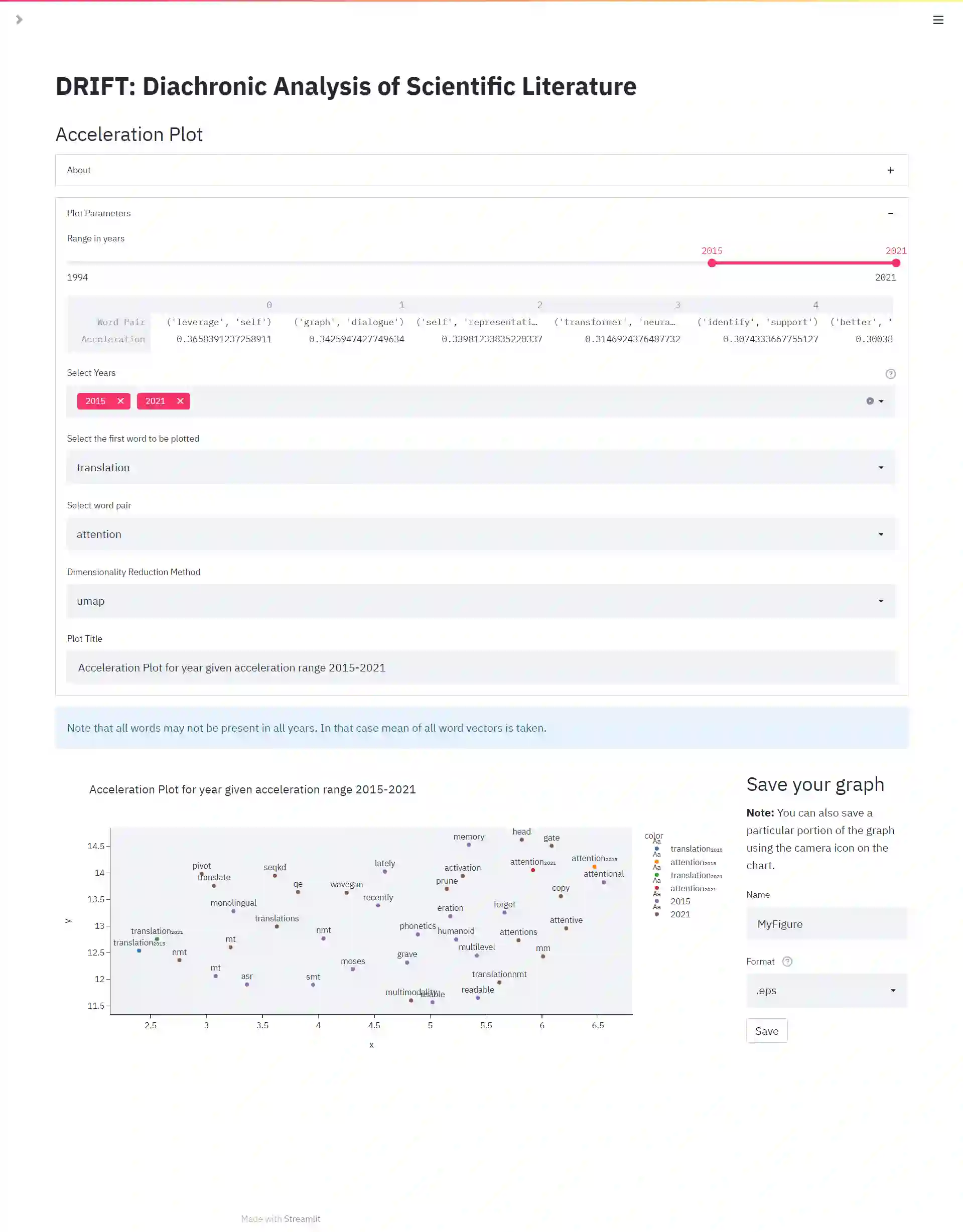Show help for Select Years
The image size is (963, 1232).
tap(890, 374)
